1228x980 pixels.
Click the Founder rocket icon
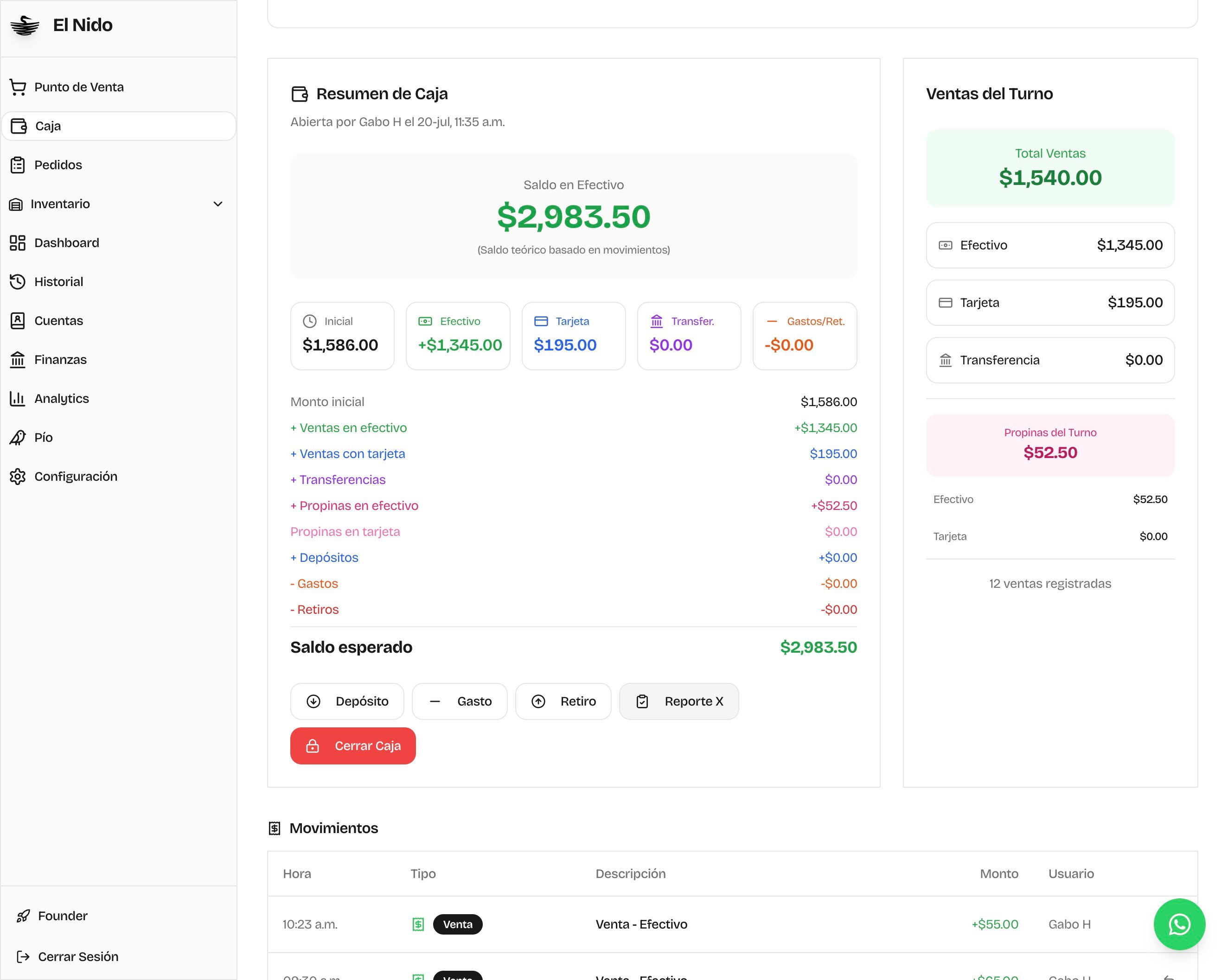(x=23, y=916)
